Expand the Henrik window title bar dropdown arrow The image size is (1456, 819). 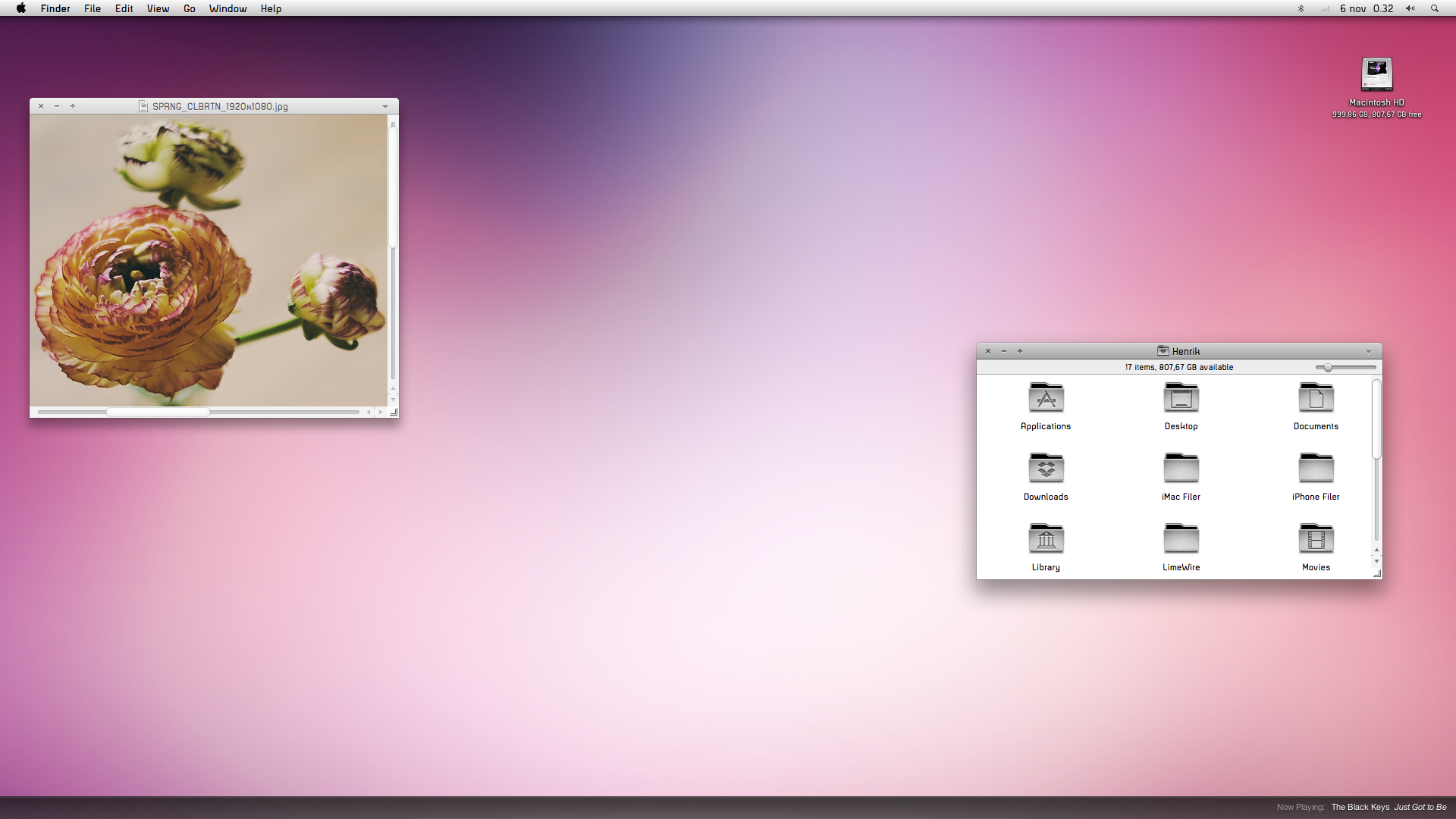click(1369, 352)
